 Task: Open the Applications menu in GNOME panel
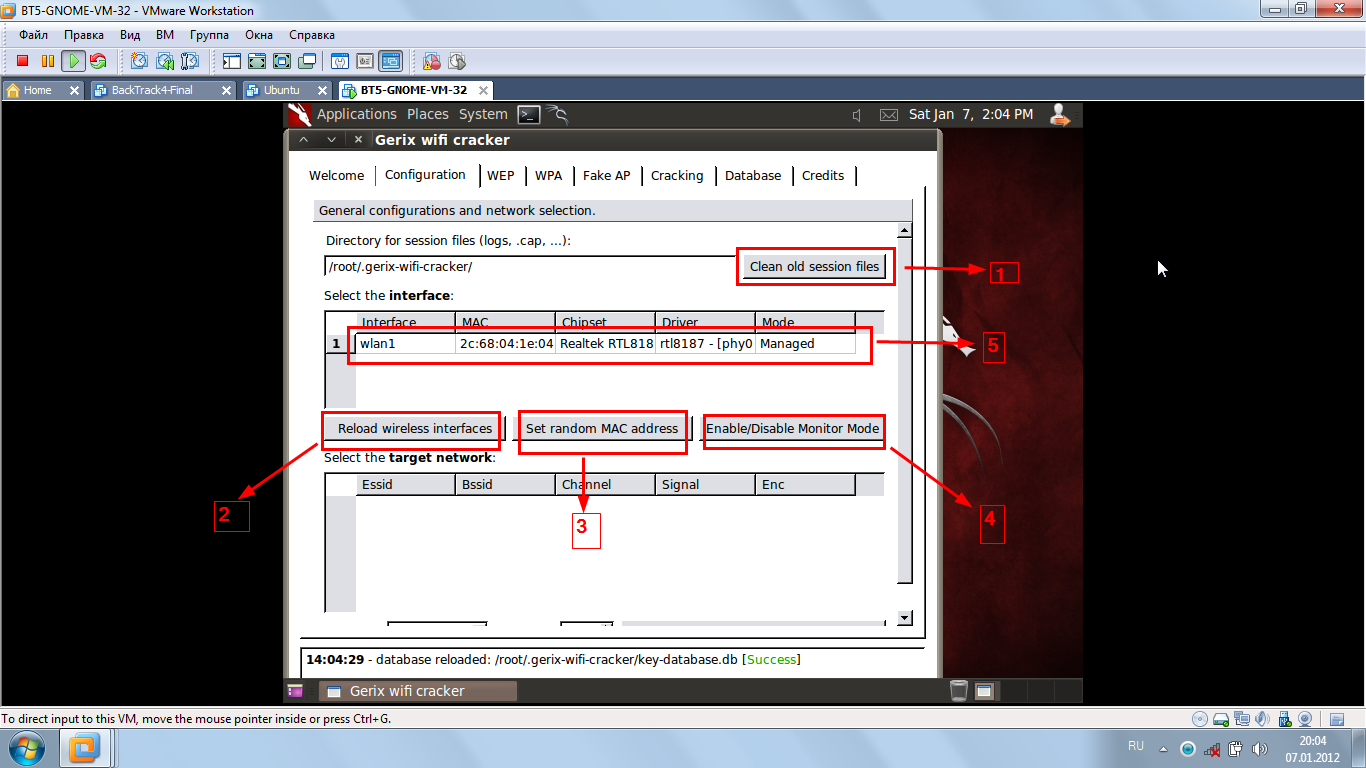tap(356, 114)
